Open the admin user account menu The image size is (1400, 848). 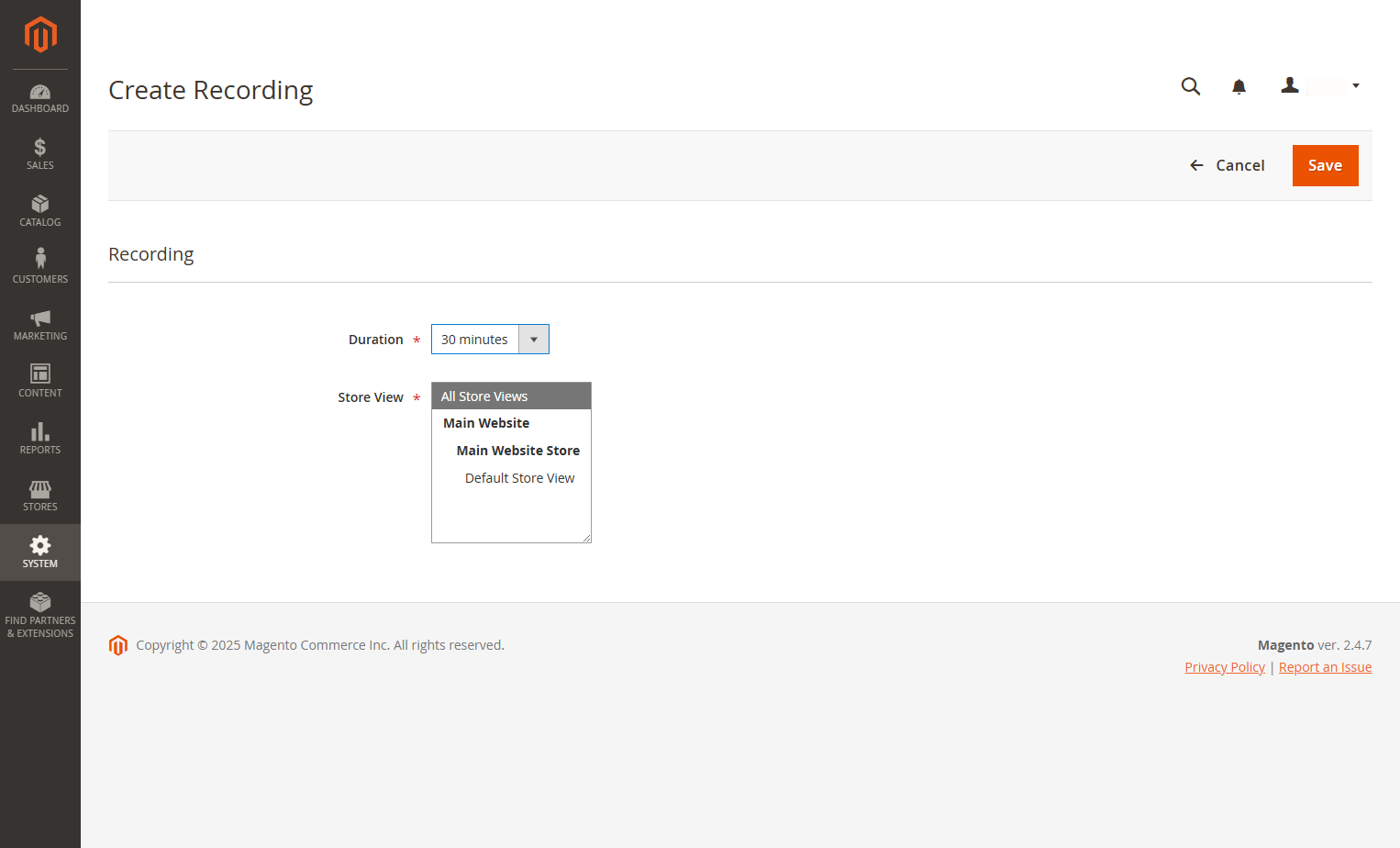click(1320, 86)
